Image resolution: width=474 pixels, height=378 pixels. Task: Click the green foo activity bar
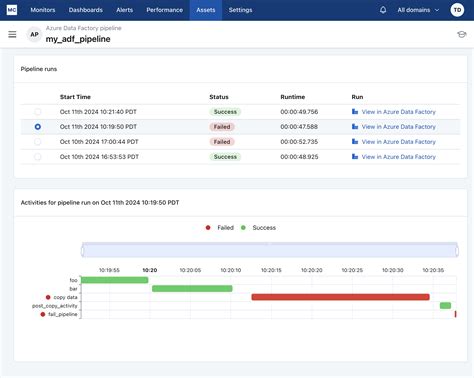pos(115,280)
